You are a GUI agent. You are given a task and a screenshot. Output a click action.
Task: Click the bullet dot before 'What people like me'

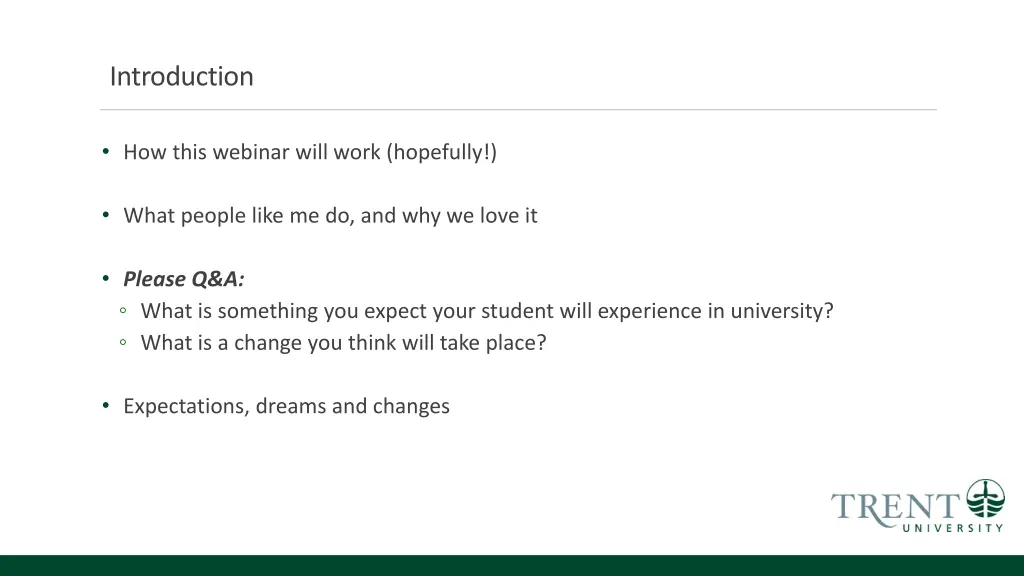[x=106, y=215]
